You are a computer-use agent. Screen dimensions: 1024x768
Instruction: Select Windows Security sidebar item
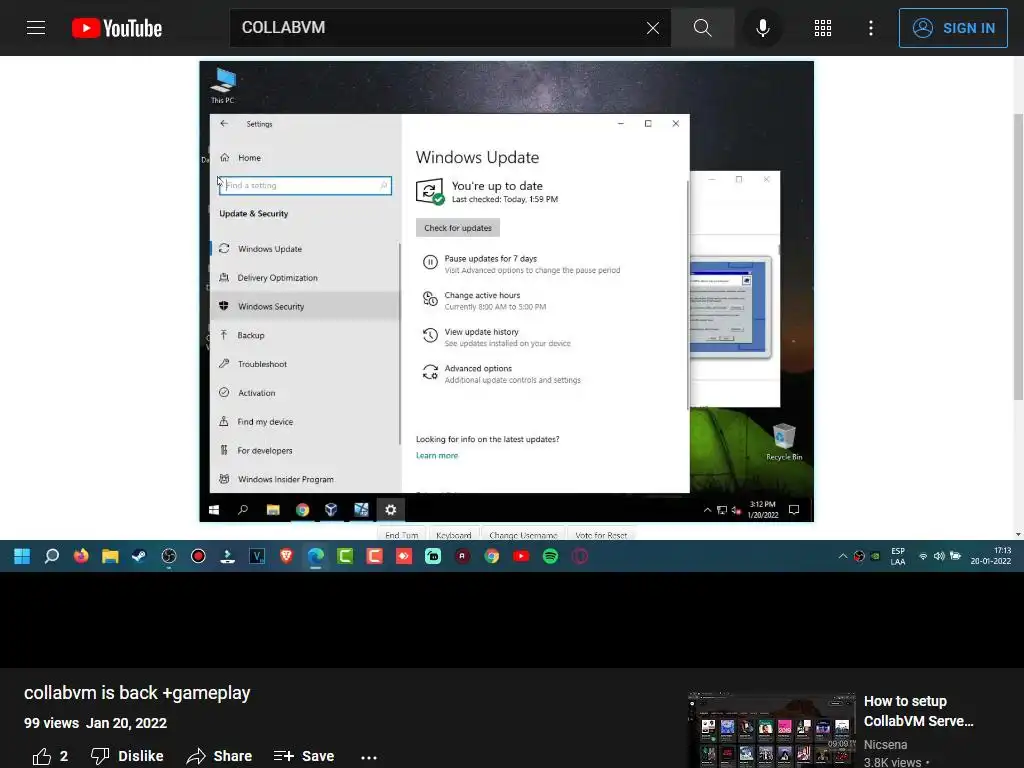pos(304,306)
